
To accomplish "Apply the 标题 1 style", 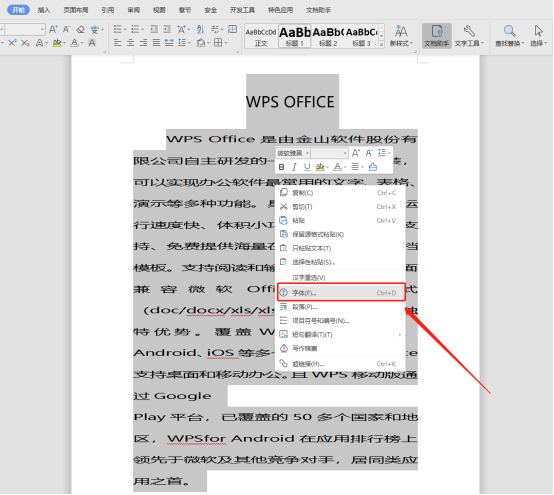I will [x=294, y=36].
